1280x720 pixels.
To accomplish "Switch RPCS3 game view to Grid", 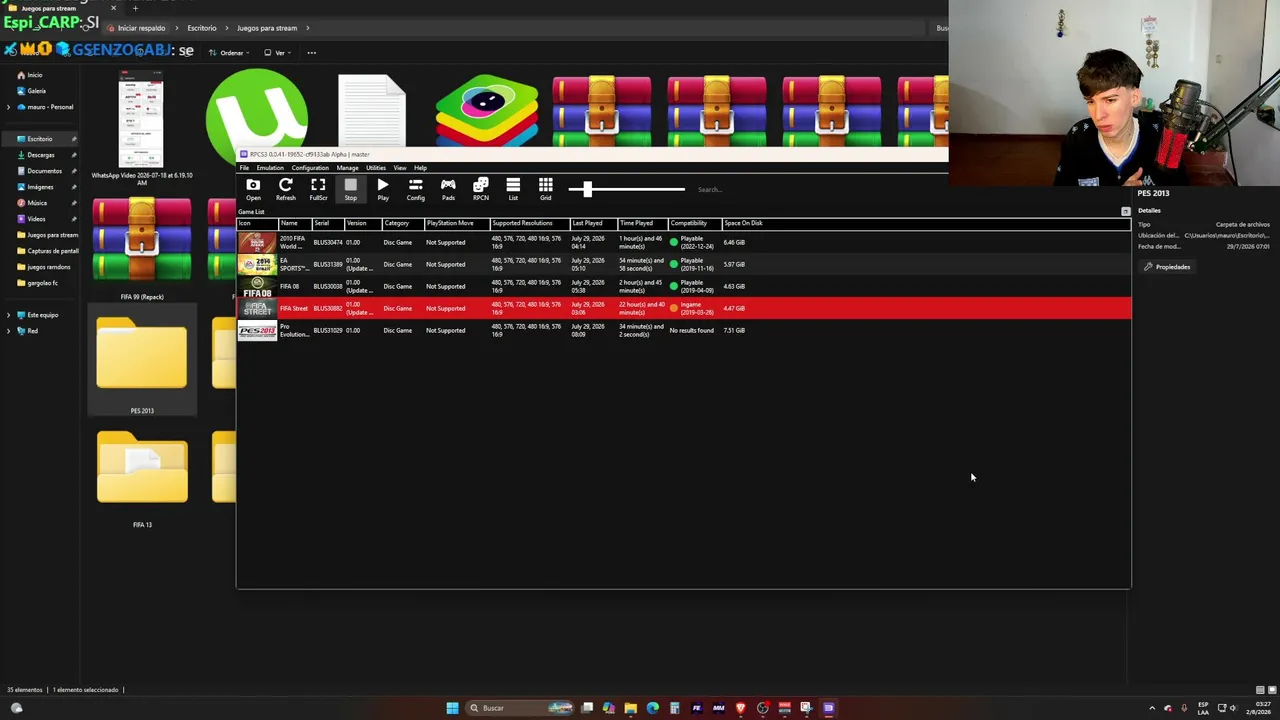I will pos(546,189).
